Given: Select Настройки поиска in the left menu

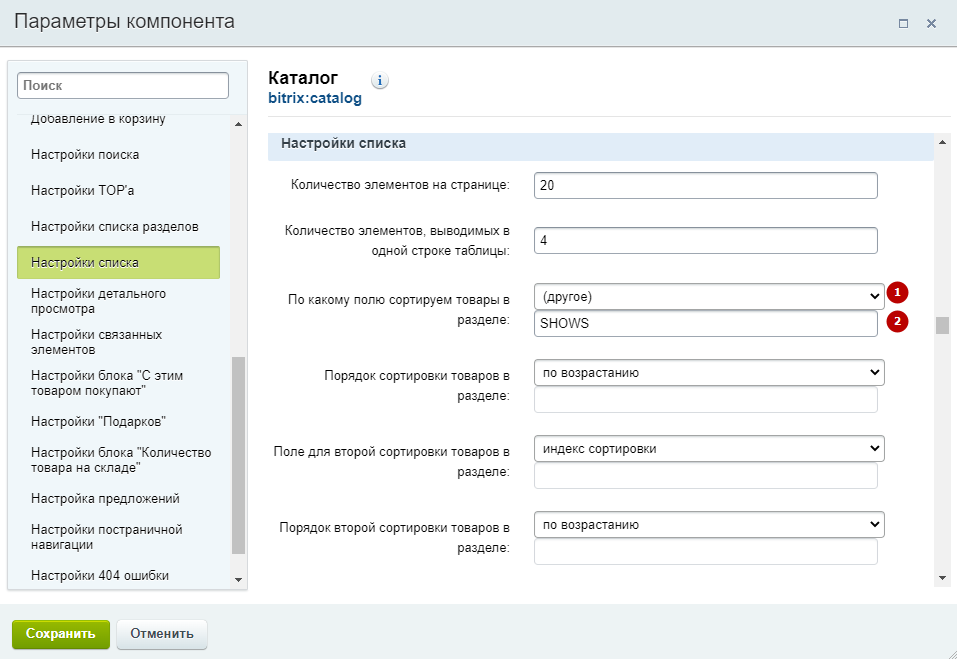Looking at the screenshot, I should click(85, 154).
